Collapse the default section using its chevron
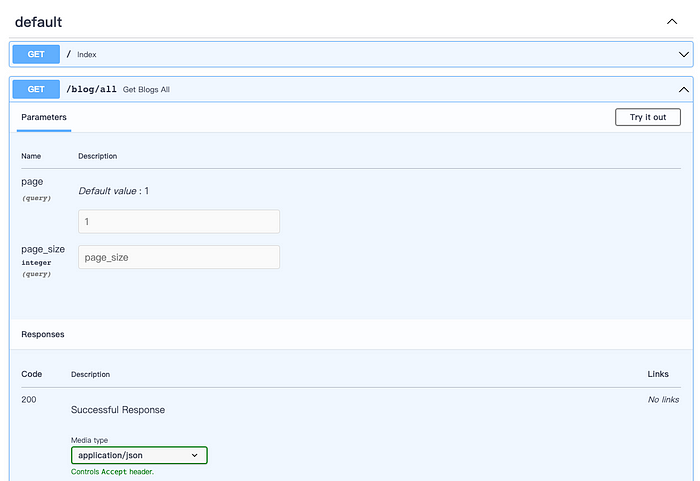 click(671, 20)
